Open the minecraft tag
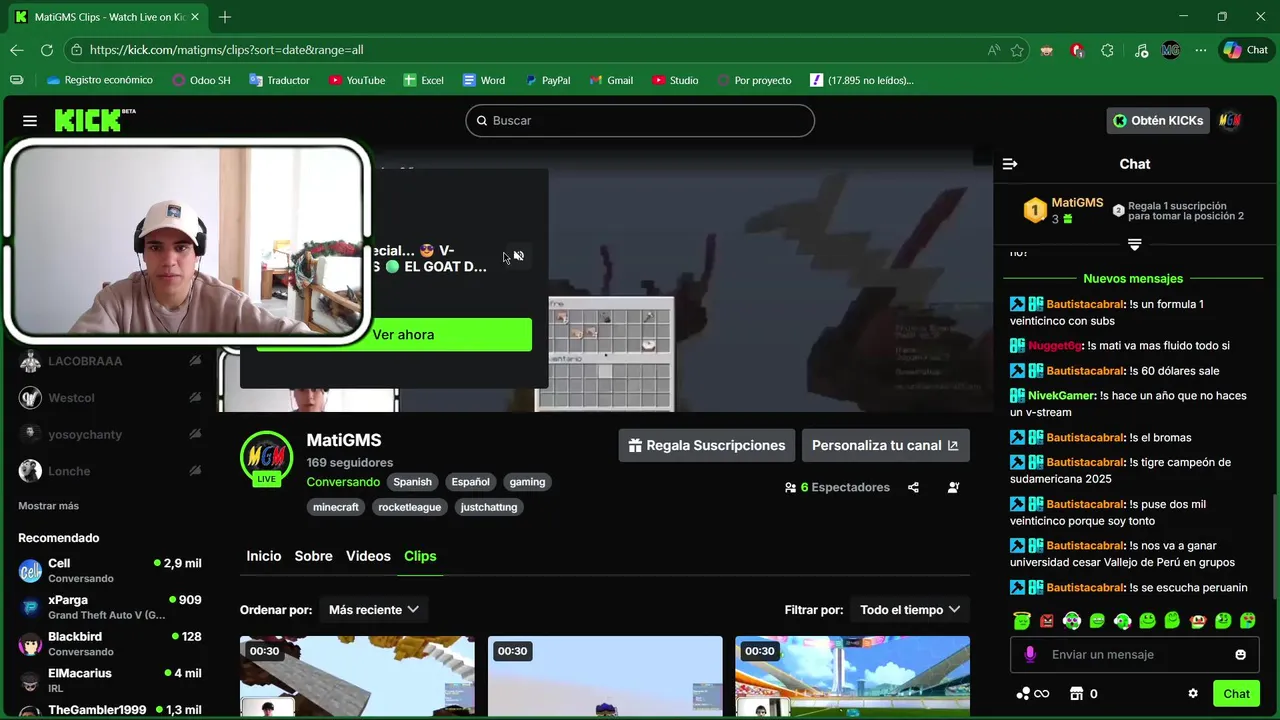The width and height of the screenshot is (1280, 720). click(336, 507)
